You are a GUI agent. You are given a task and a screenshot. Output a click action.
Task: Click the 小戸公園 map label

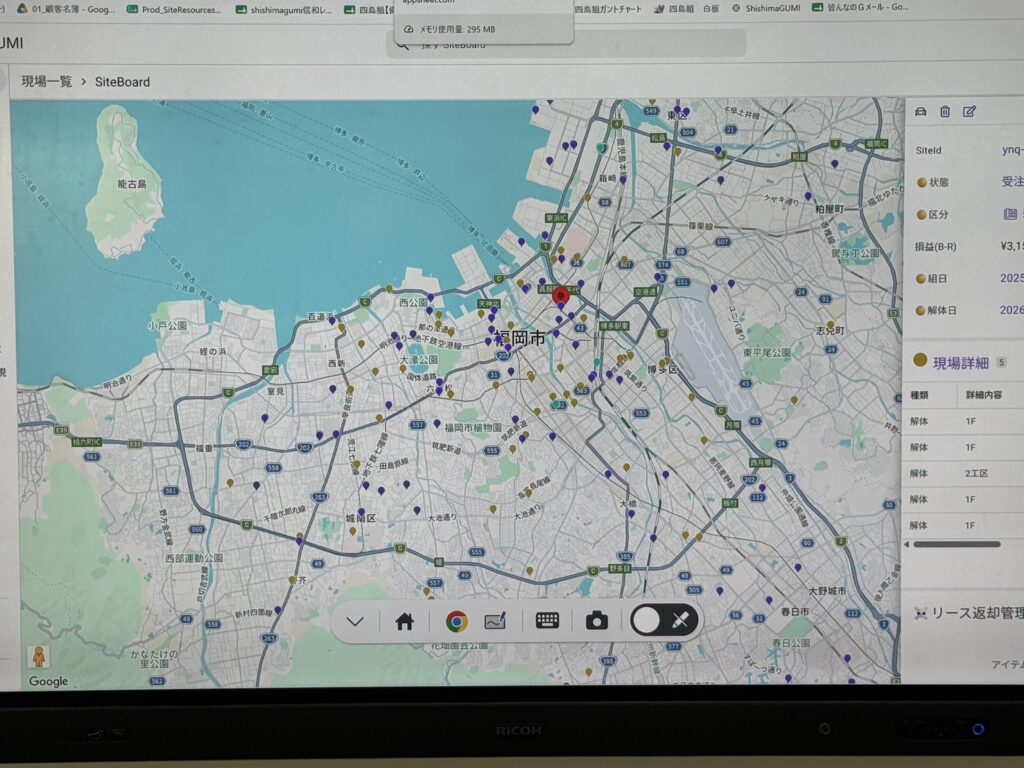[x=167, y=325]
